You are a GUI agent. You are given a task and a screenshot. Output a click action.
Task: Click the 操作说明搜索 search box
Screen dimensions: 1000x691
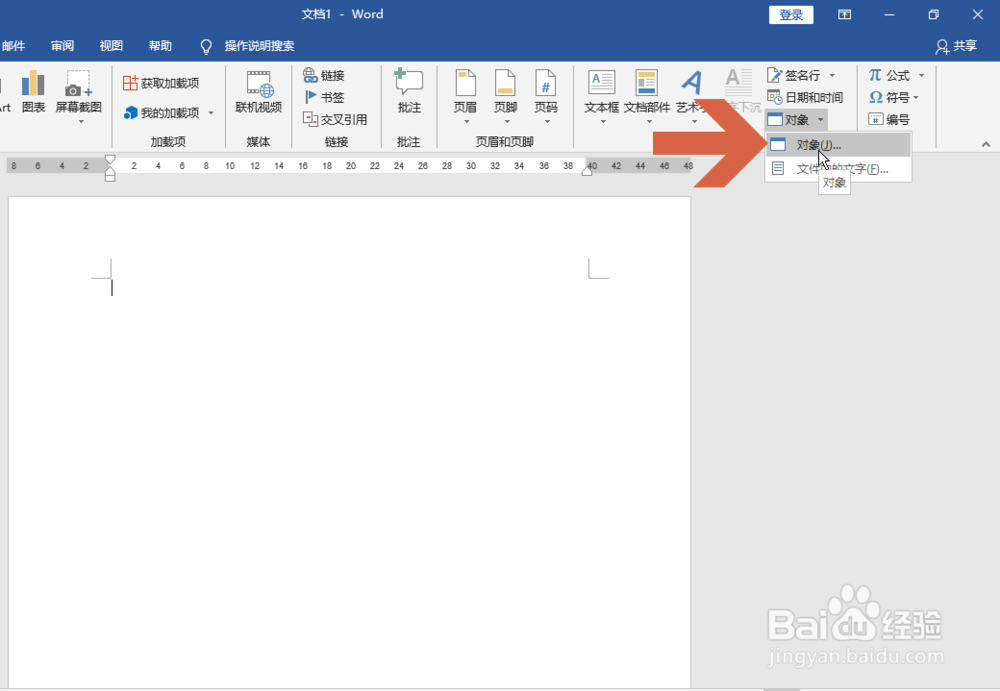coord(259,46)
